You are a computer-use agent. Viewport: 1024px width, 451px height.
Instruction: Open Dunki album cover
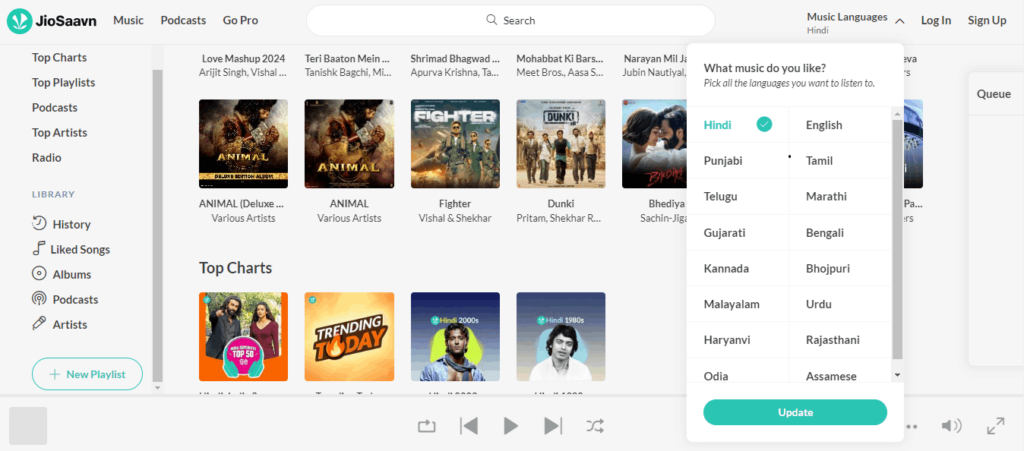pyautogui.click(x=560, y=144)
